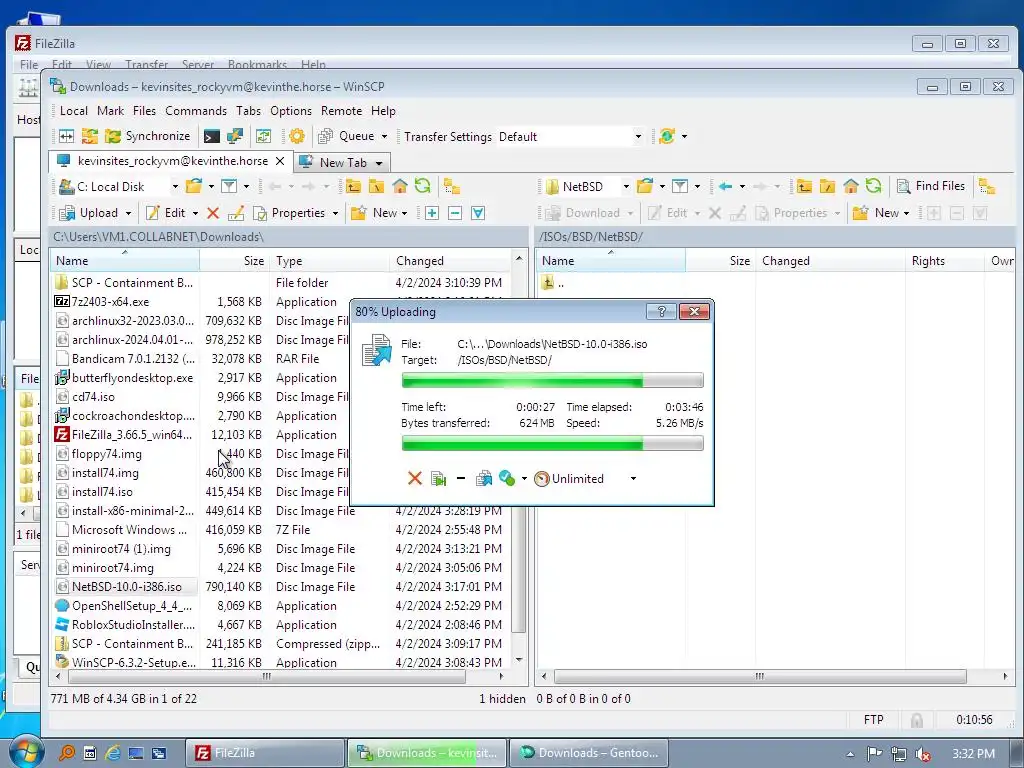This screenshot has width=1024, height=768.
Task: Click the globe session refresh icon
Action: tap(667, 136)
